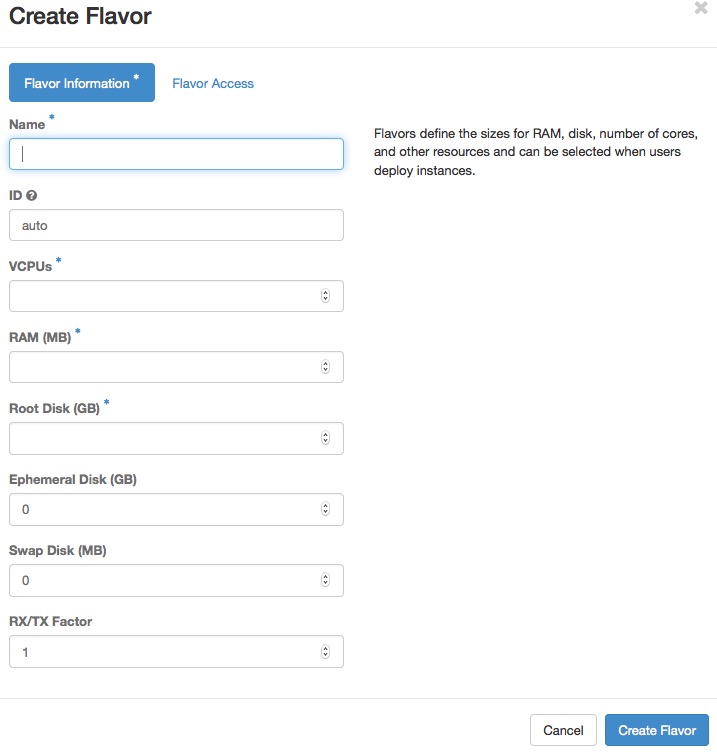Viewport: 717px width, 753px height.
Task: Click the Ephemeral Disk stepper arrows
Action: tap(325, 509)
